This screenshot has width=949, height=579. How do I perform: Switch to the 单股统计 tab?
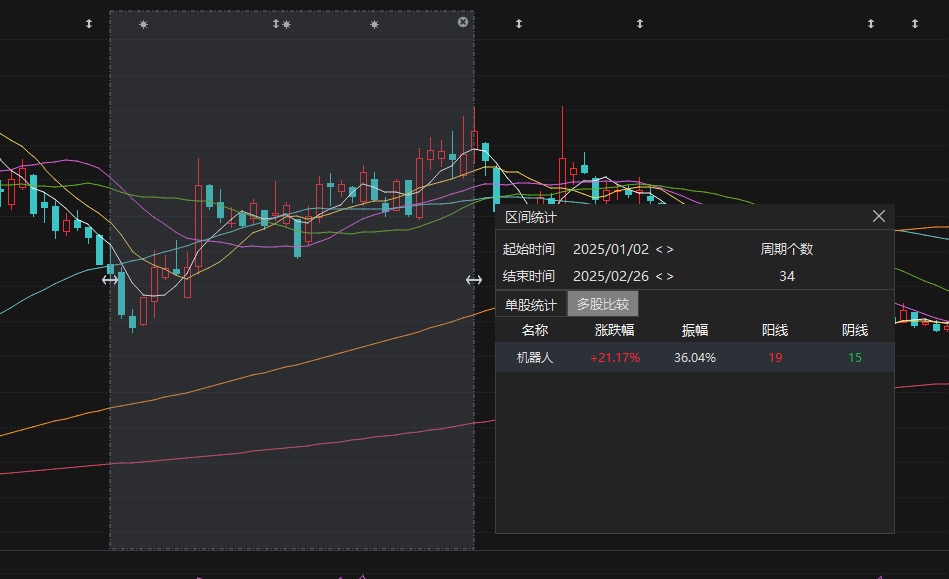coord(531,304)
